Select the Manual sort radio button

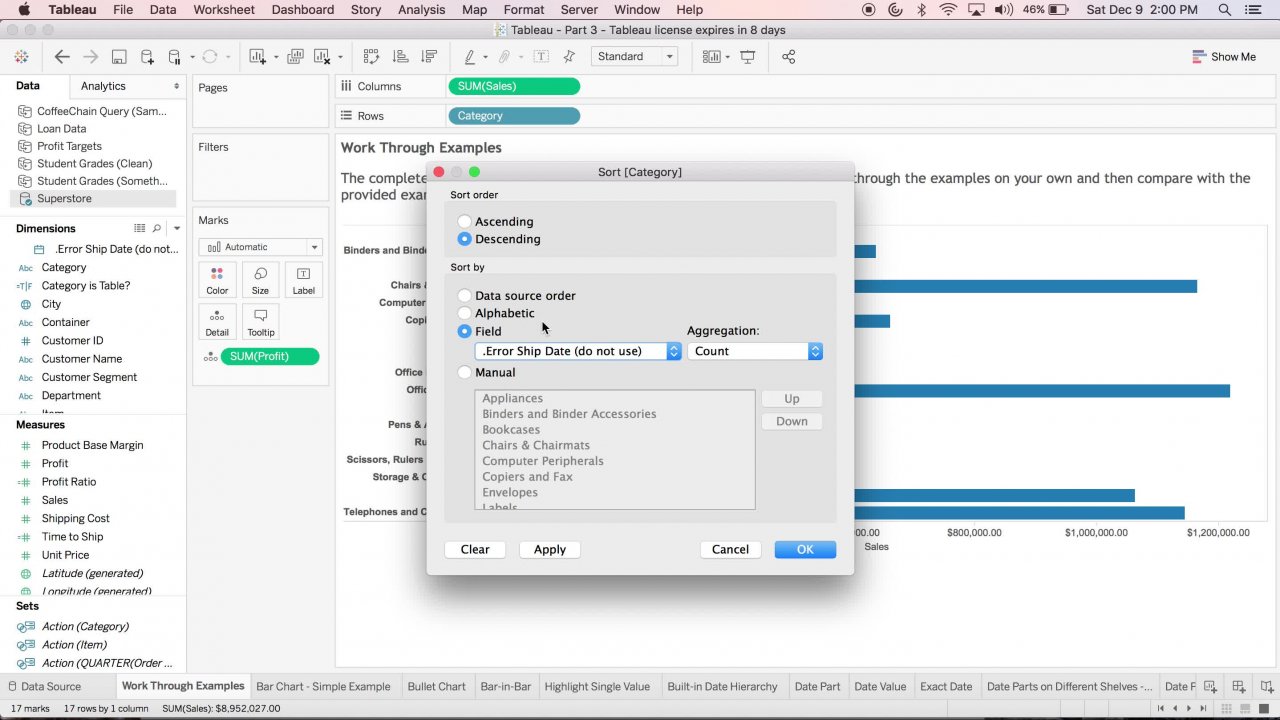[464, 372]
